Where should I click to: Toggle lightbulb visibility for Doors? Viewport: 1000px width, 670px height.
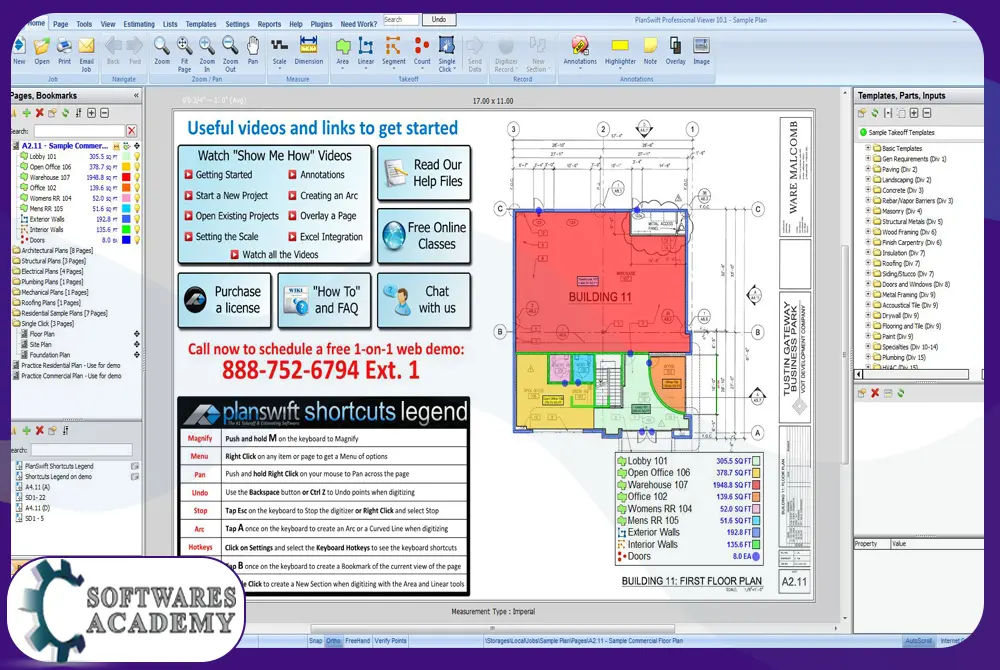(x=136, y=240)
